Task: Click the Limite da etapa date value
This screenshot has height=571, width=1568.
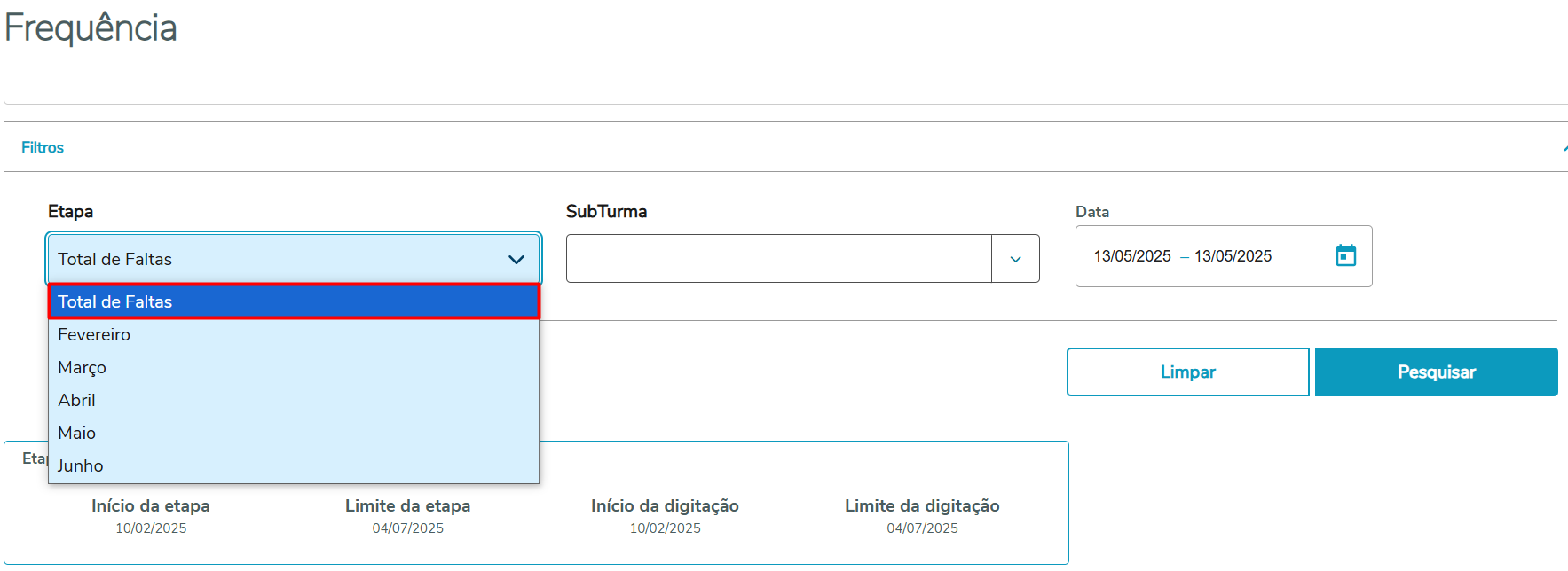Action: [407, 528]
